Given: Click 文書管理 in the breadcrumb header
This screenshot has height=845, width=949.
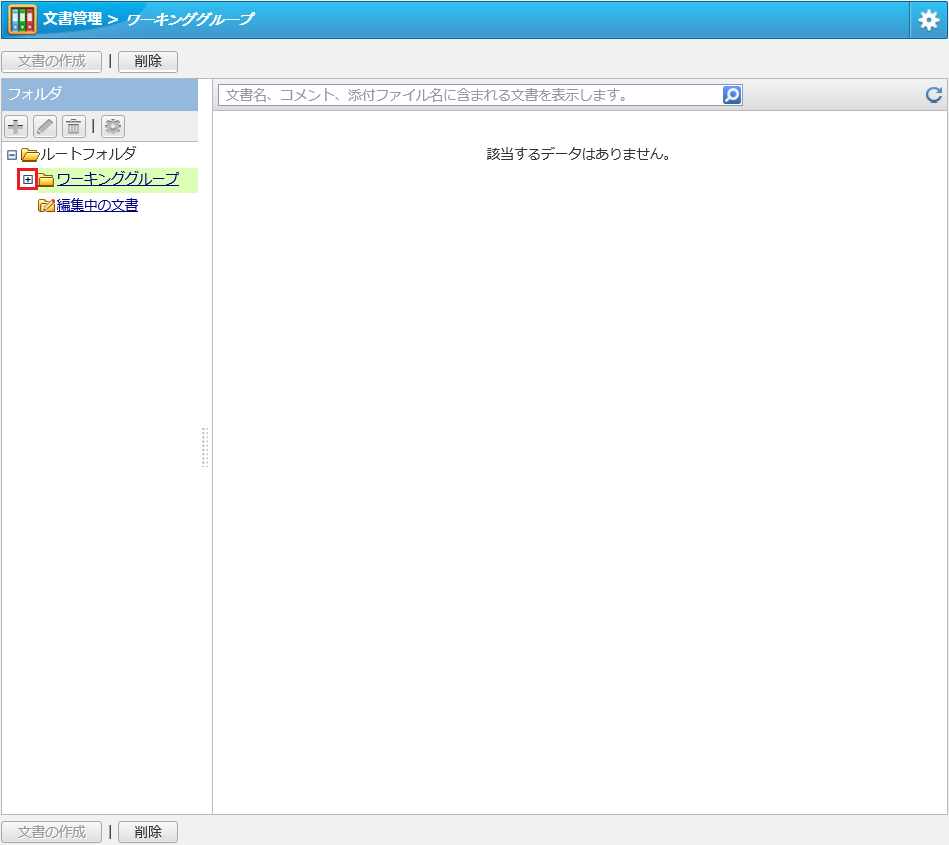Looking at the screenshot, I should (73, 19).
